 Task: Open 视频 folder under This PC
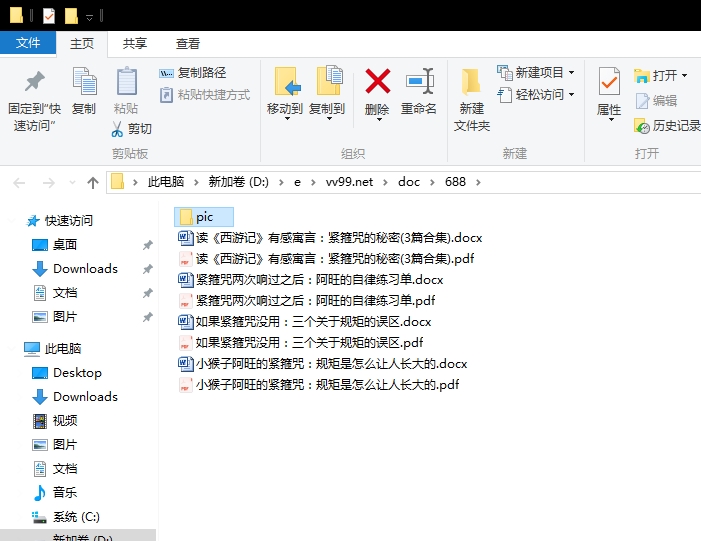point(55,421)
